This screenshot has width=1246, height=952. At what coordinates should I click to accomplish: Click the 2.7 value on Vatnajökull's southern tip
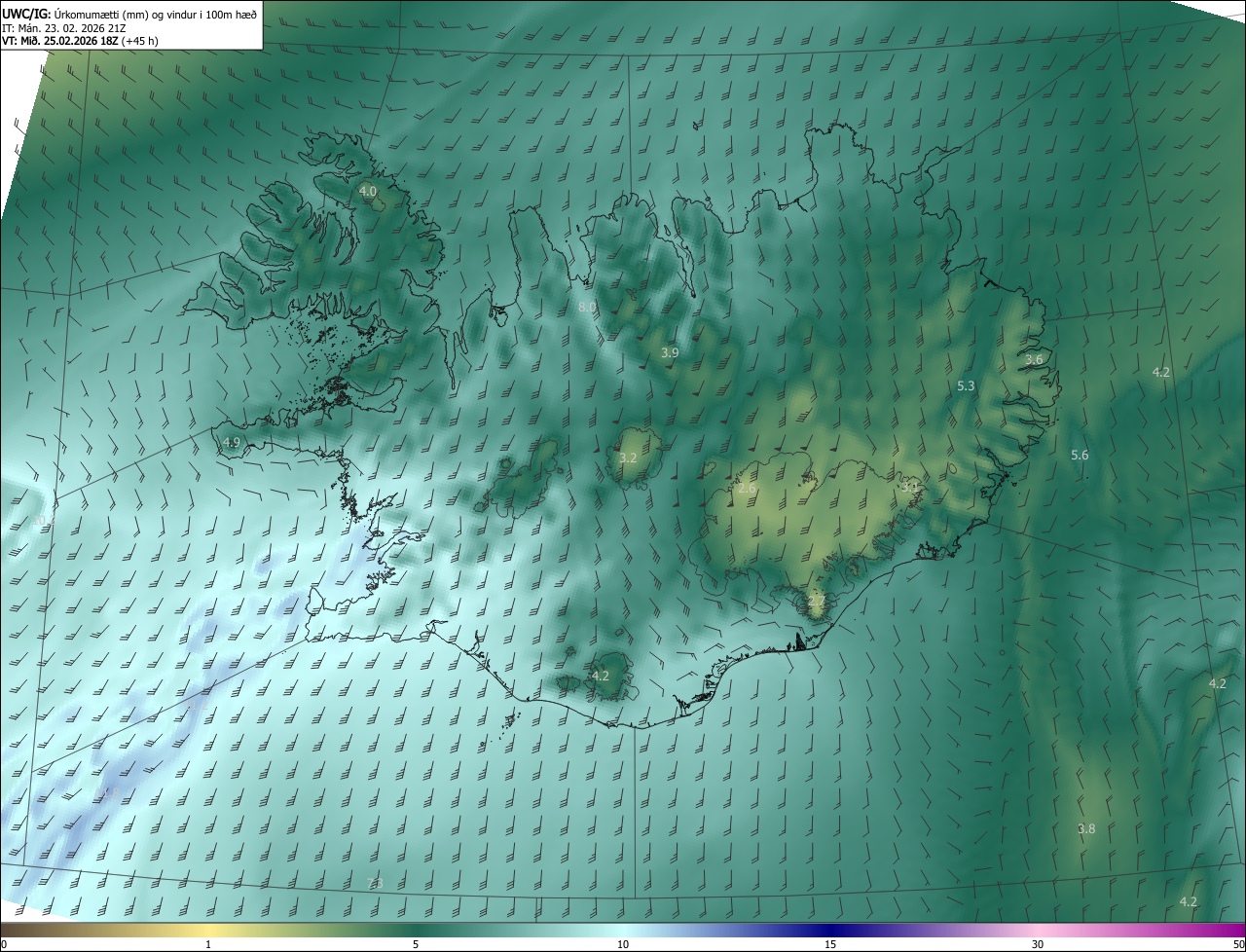click(816, 601)
